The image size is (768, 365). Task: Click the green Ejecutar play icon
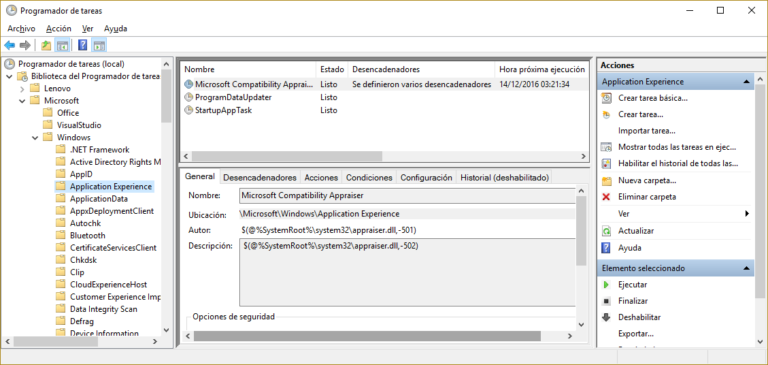606,285
